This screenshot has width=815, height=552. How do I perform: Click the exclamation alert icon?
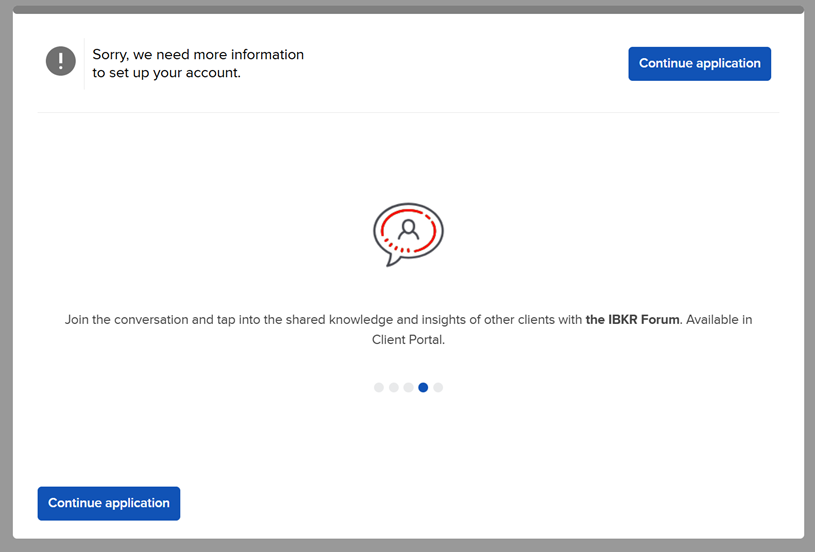pyautogui.click(x=61, y=61)
